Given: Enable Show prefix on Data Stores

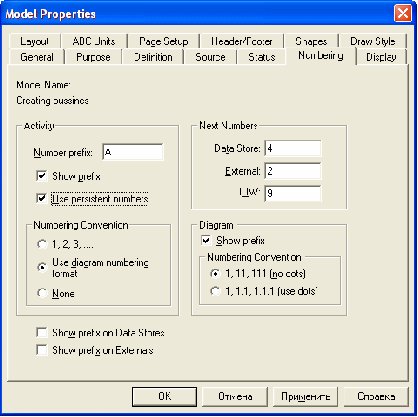Looking at the screenshot, I should click(x=42, y=332).
